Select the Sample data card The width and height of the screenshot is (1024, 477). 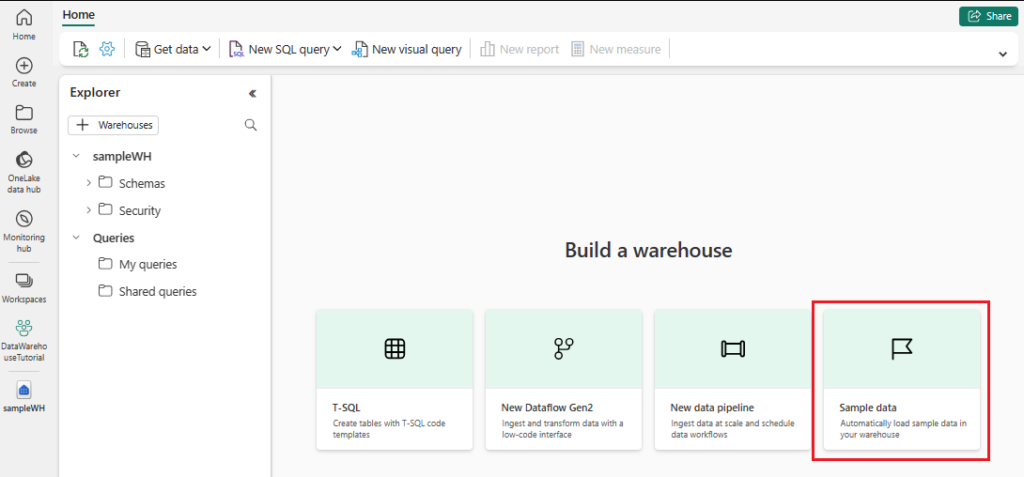(901, 379)
